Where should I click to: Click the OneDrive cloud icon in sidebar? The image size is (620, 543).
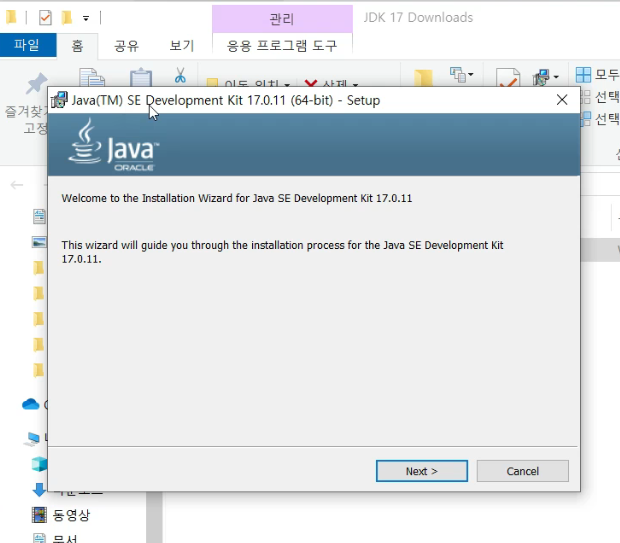tap(30, 404)
